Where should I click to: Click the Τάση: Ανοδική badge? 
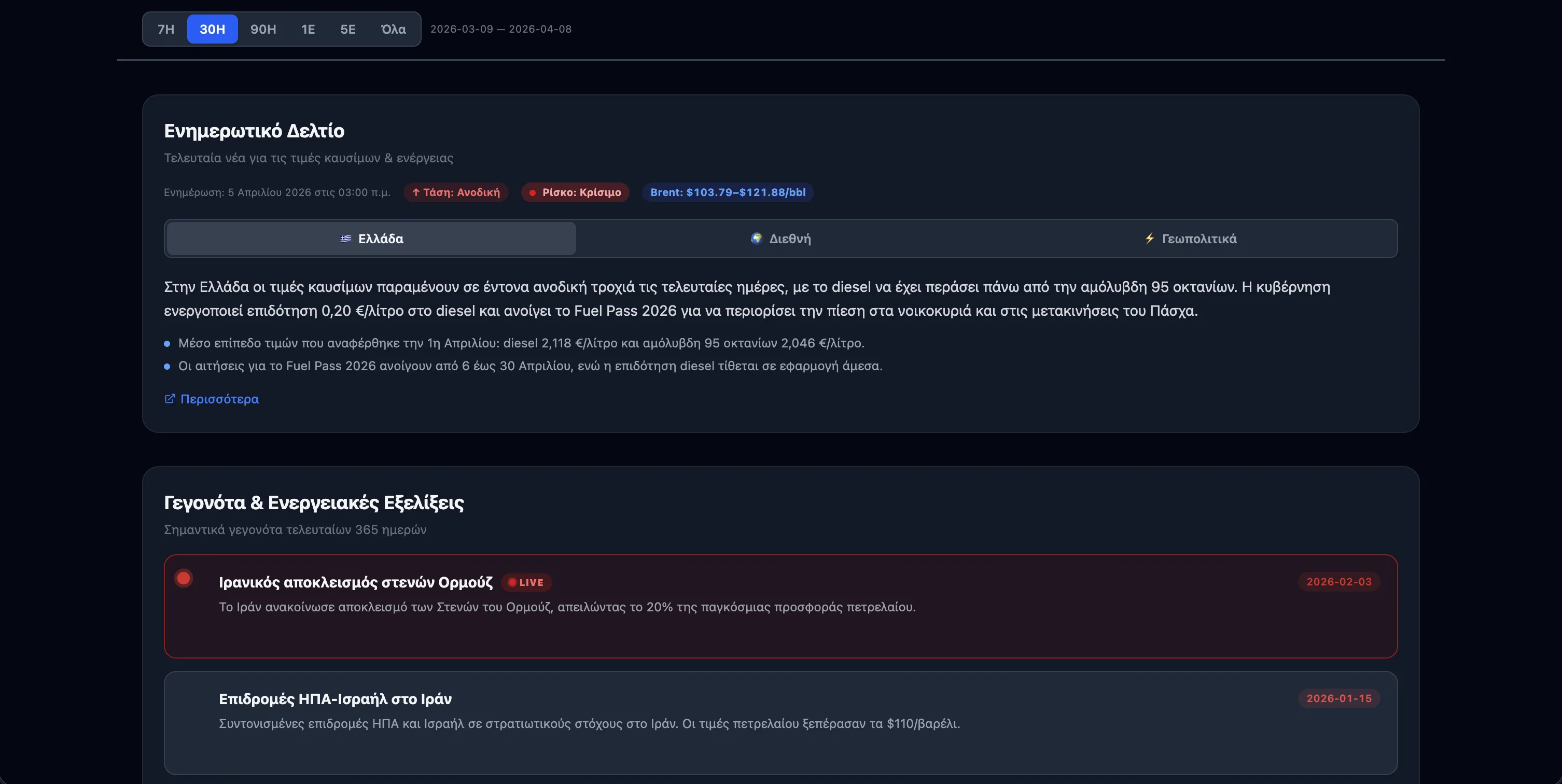(x=456, y=192)
